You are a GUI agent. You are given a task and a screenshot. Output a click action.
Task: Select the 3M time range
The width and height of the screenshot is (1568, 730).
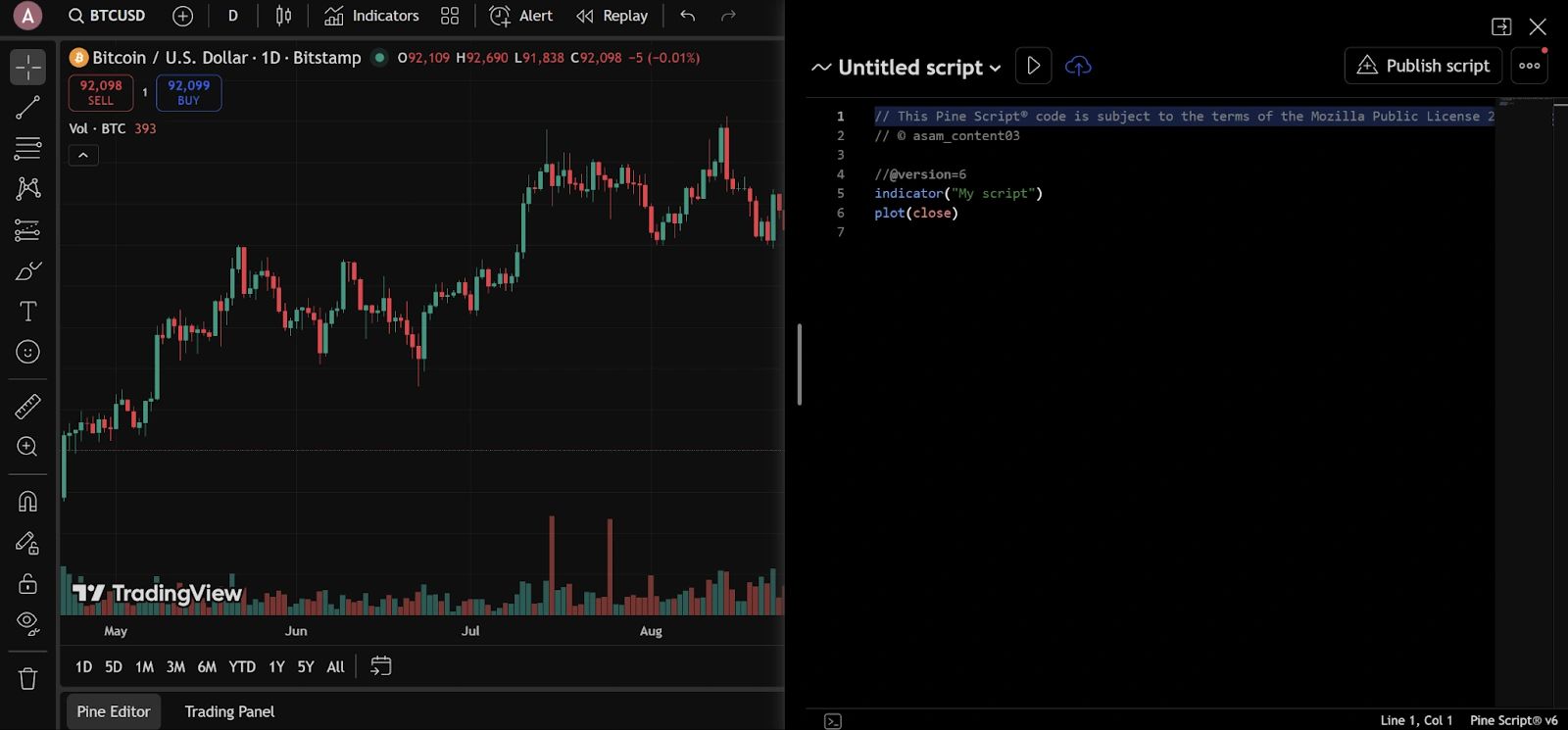click(x=175, y=666)
